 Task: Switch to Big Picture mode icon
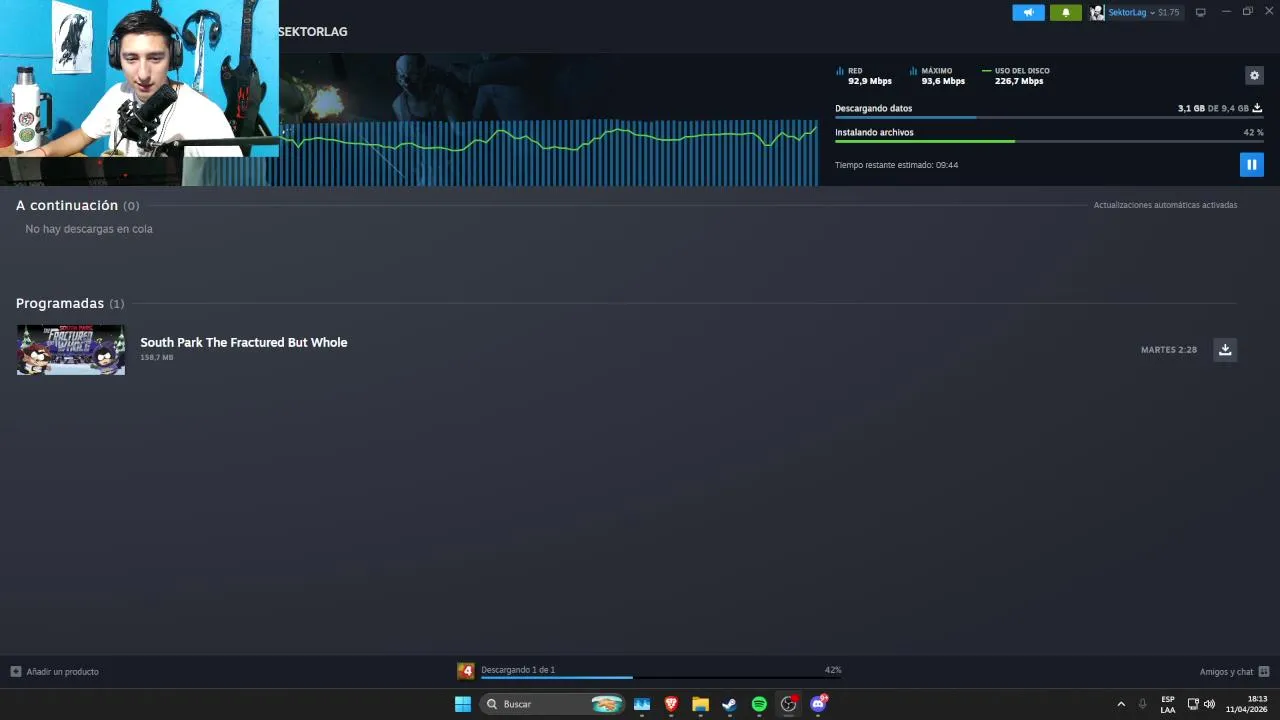(1201, 12)
